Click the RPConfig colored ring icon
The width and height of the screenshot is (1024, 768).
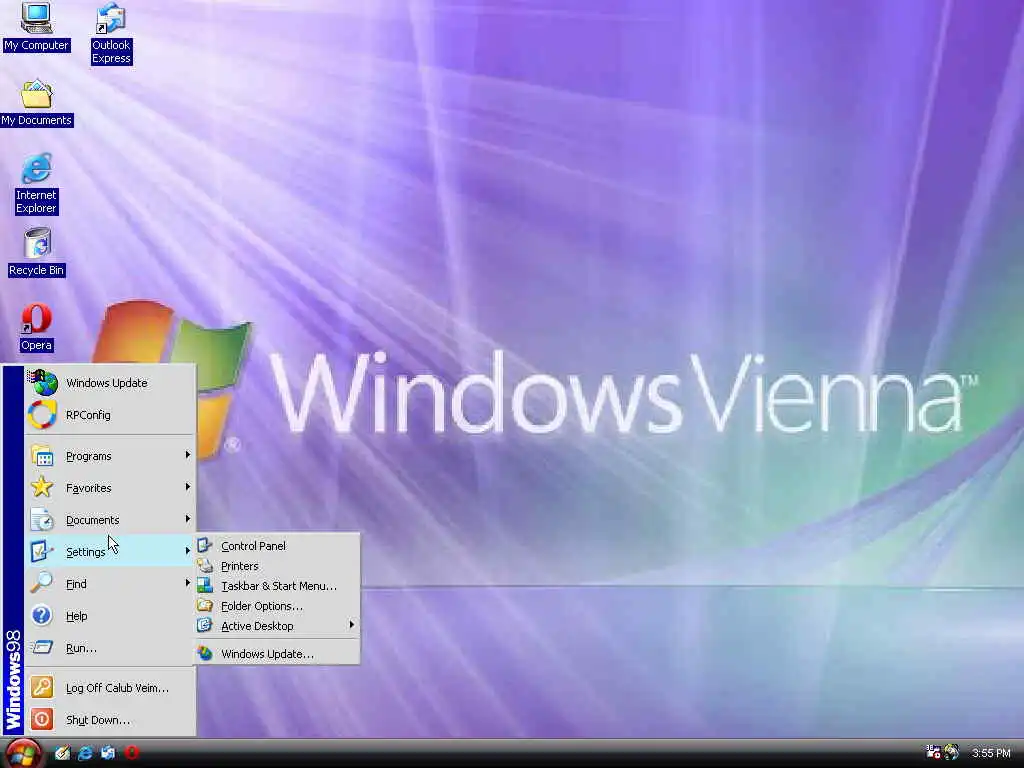[x=42, y=415]
